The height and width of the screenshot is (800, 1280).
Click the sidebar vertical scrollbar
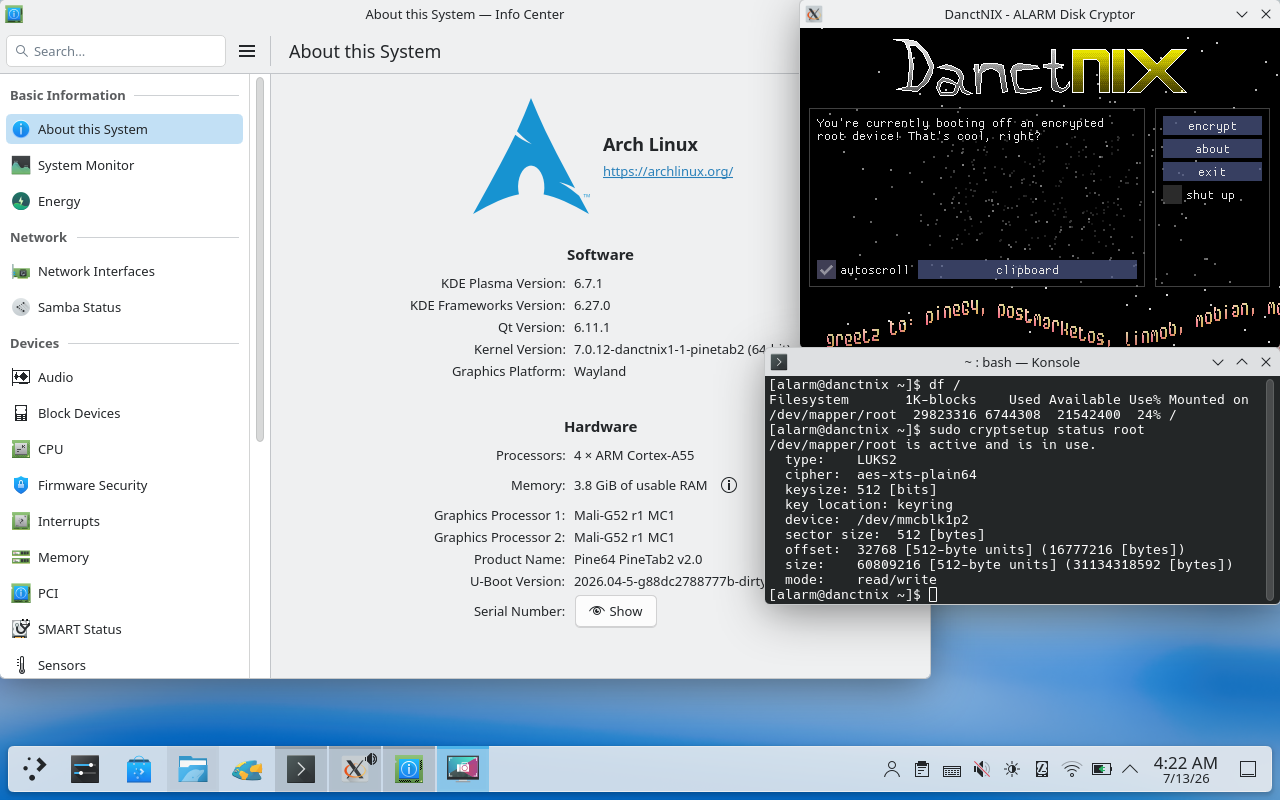click(x=260, y=260)
